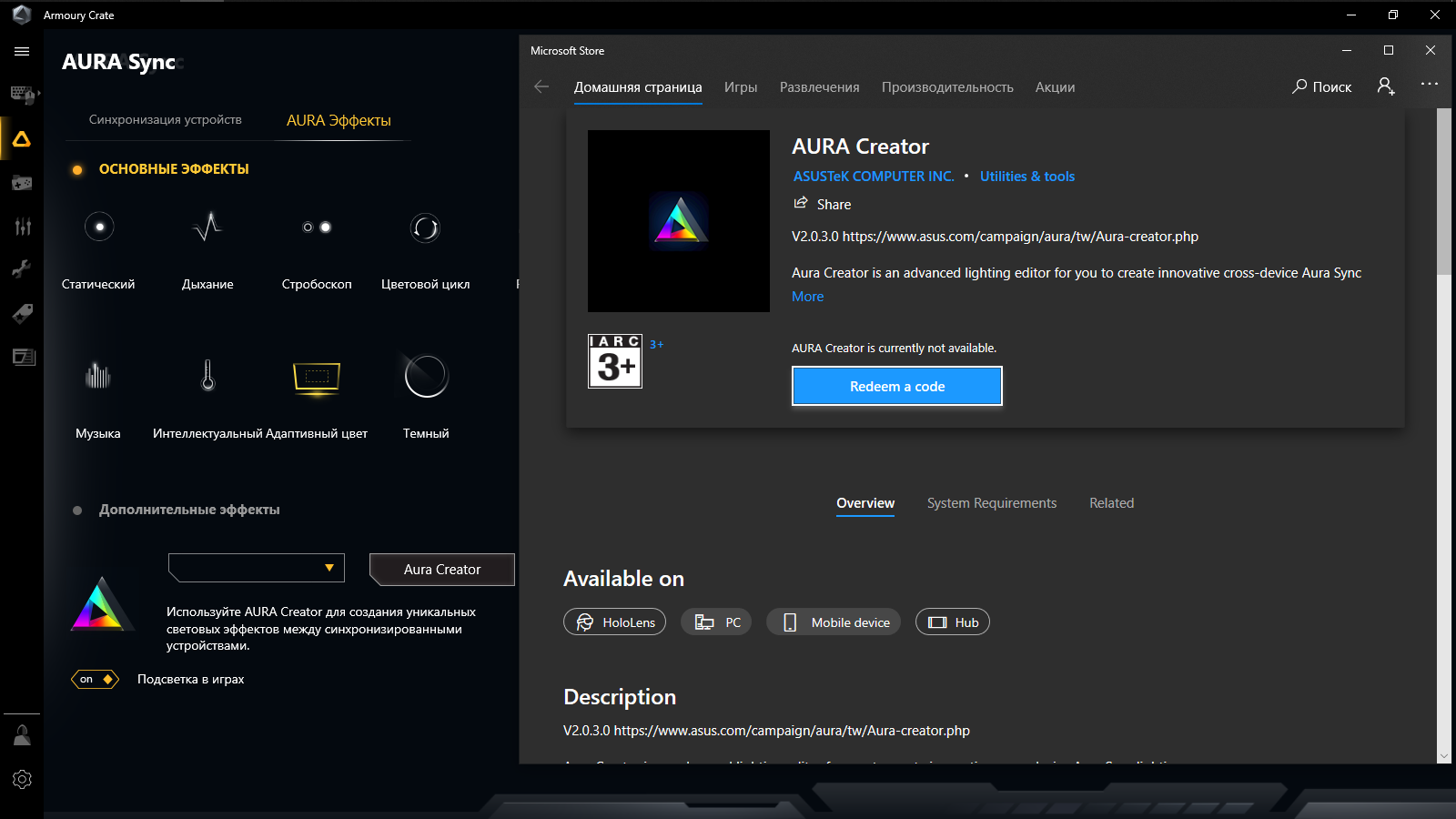This screenshot has height=819, width=1456.
Task: Expand description with More link
Action: click(x=808, y=297)
